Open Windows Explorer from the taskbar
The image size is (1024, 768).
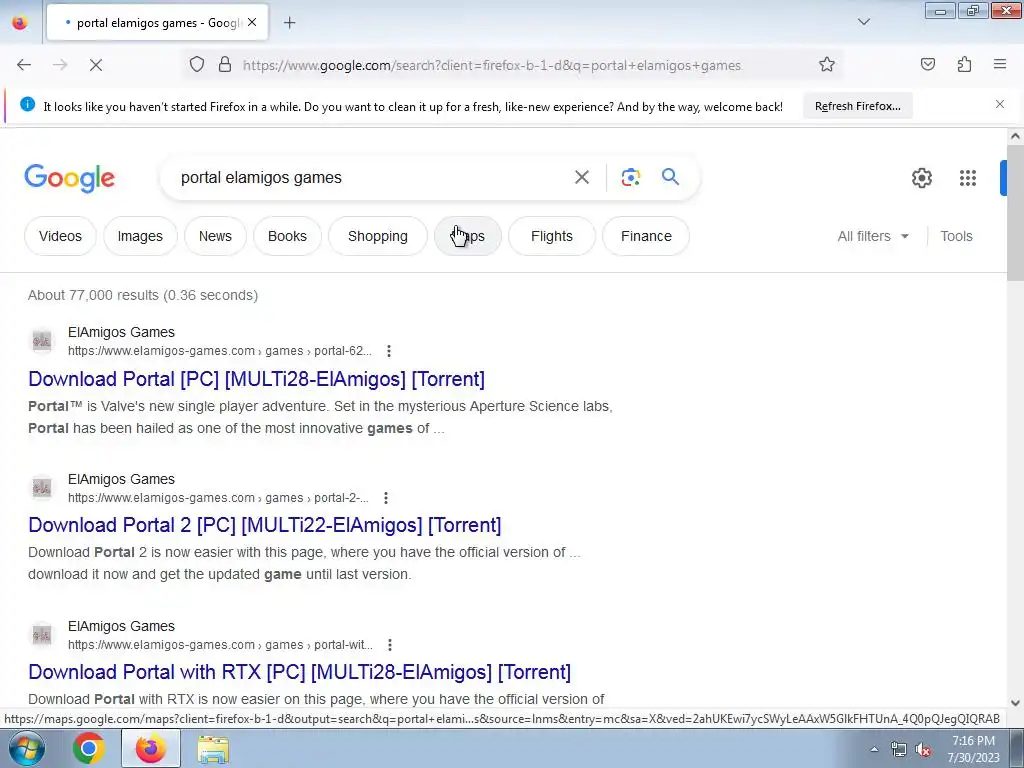pyautogui.click(x=213, y=749)
